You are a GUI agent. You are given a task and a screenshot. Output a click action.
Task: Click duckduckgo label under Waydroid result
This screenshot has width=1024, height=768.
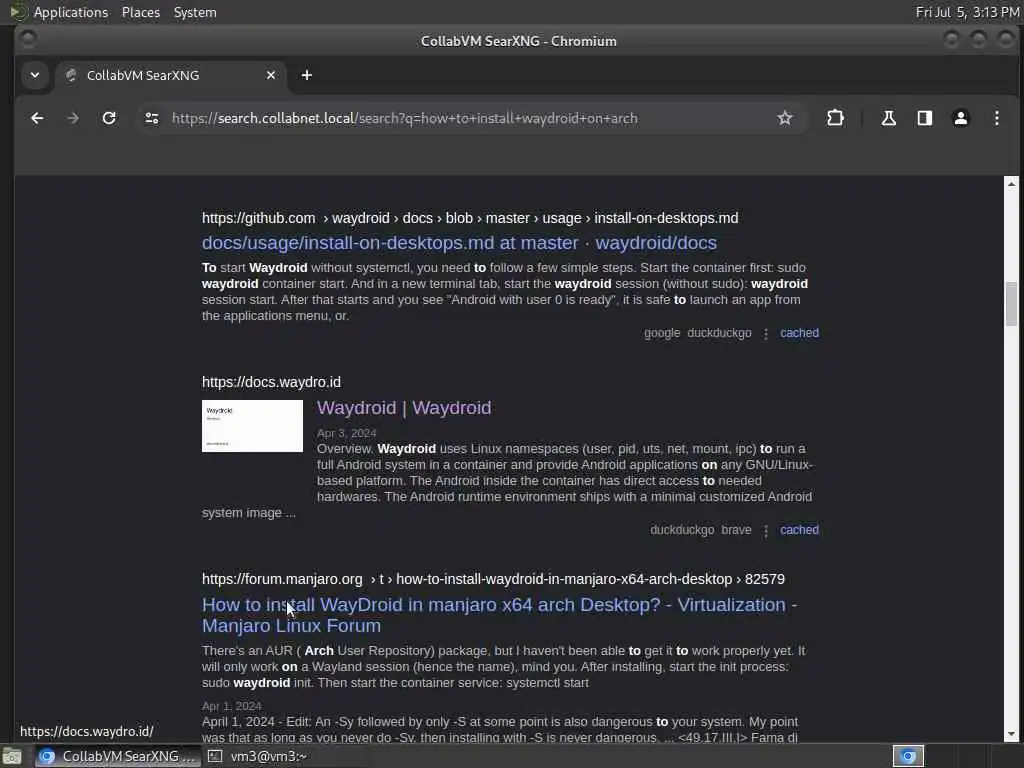pos(682,530)
